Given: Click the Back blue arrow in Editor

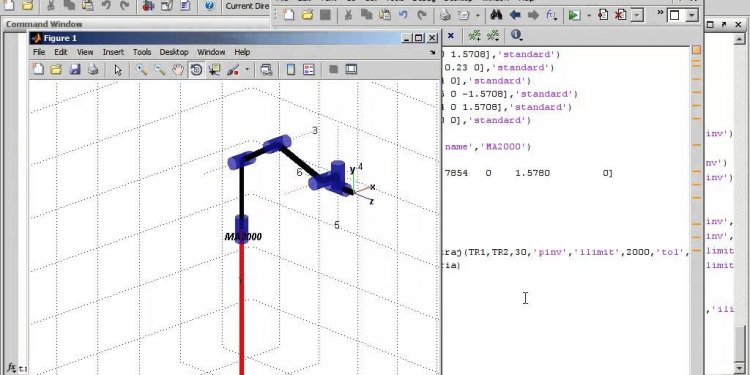Looking at the screenshot, I should (x=515, y=15).
